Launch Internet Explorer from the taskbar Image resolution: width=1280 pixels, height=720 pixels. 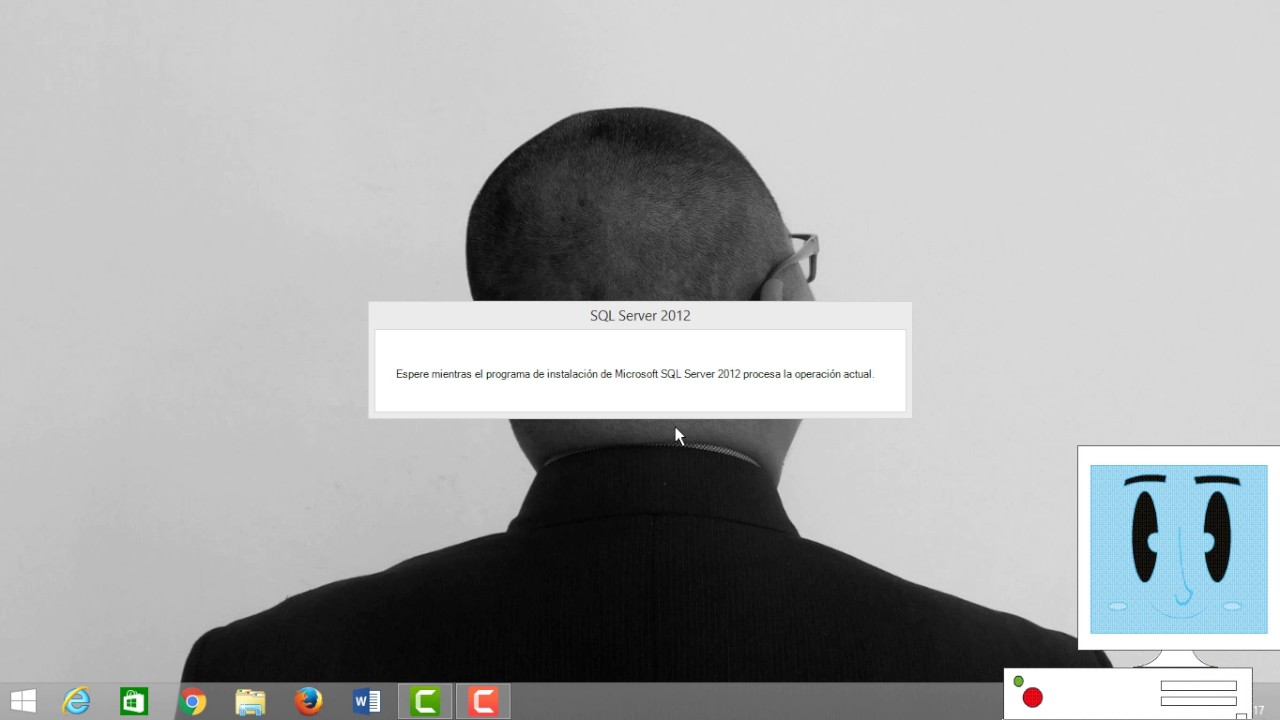pyautogui.click(x=77, y=702)
